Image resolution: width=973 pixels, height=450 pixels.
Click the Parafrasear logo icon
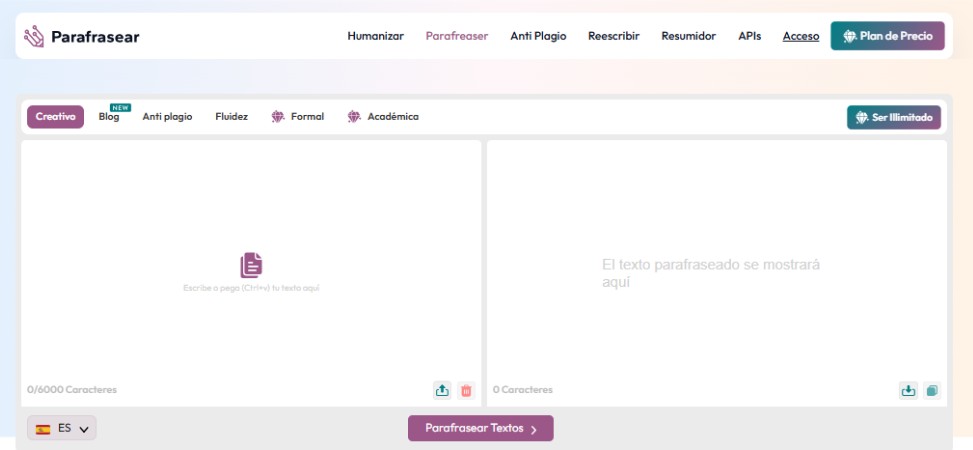35,37
